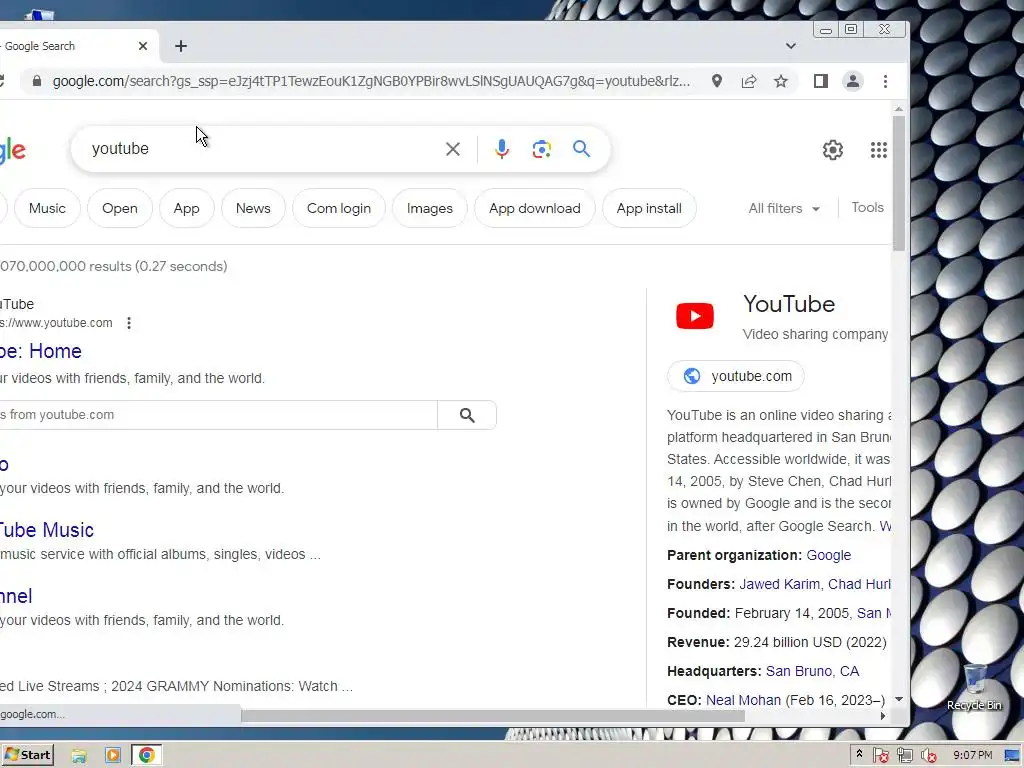
Task: Open the Google parent organization link
Action: (x=828, y=555)
